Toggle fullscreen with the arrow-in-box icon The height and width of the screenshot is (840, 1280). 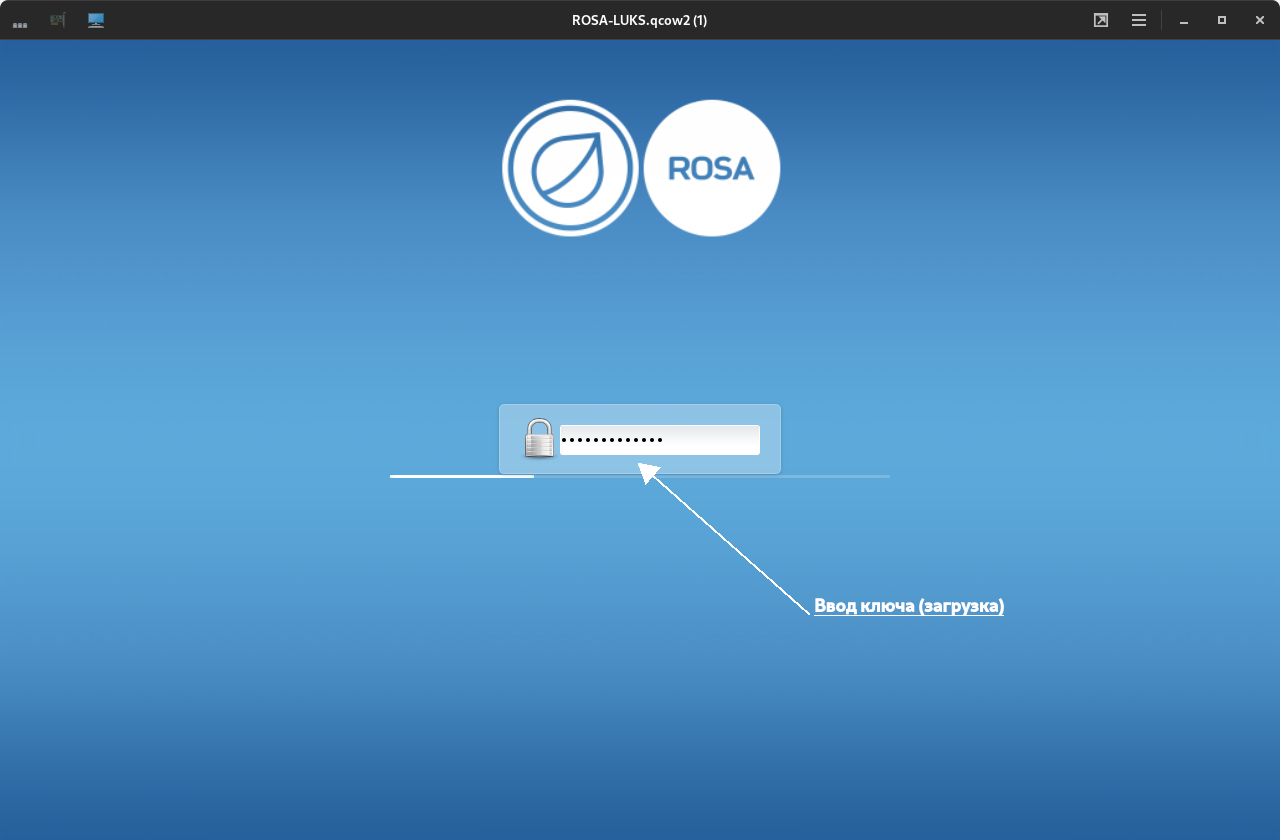[x=1101, y=20]
